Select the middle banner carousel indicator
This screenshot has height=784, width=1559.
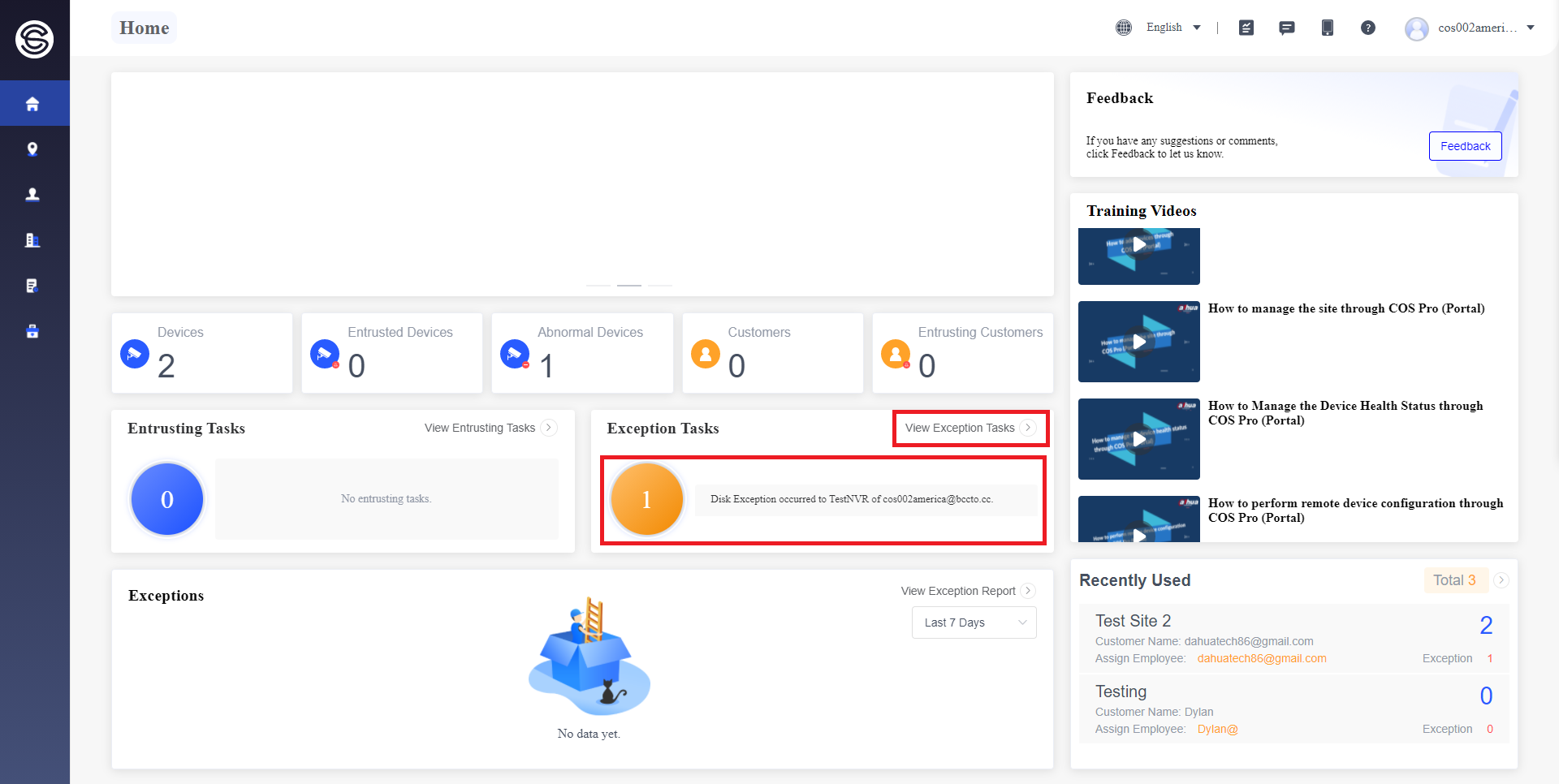[x=629, y=286]
